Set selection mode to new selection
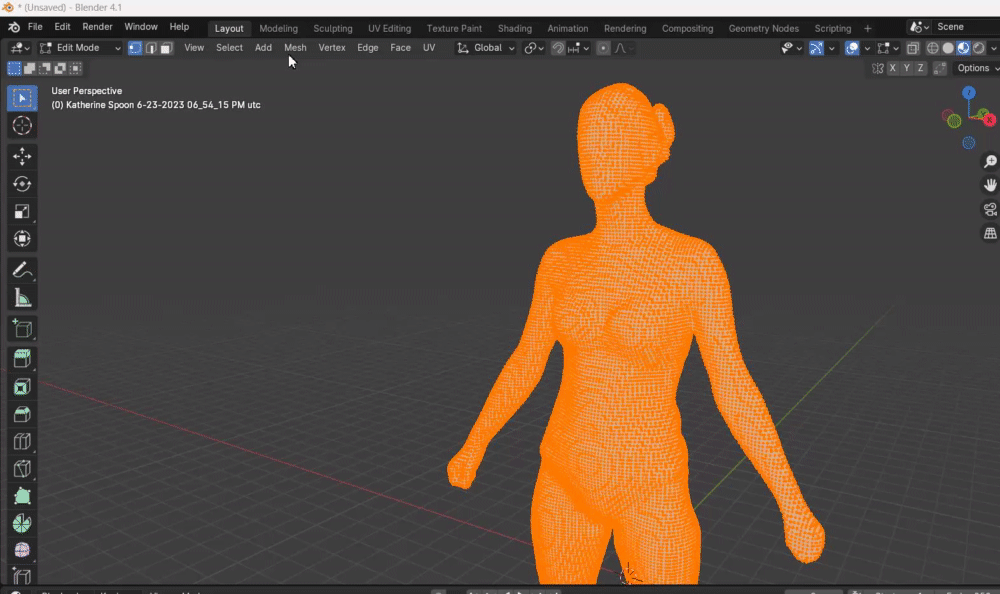This screenshot has width=1000, height=594. click(x=14, y=68)
